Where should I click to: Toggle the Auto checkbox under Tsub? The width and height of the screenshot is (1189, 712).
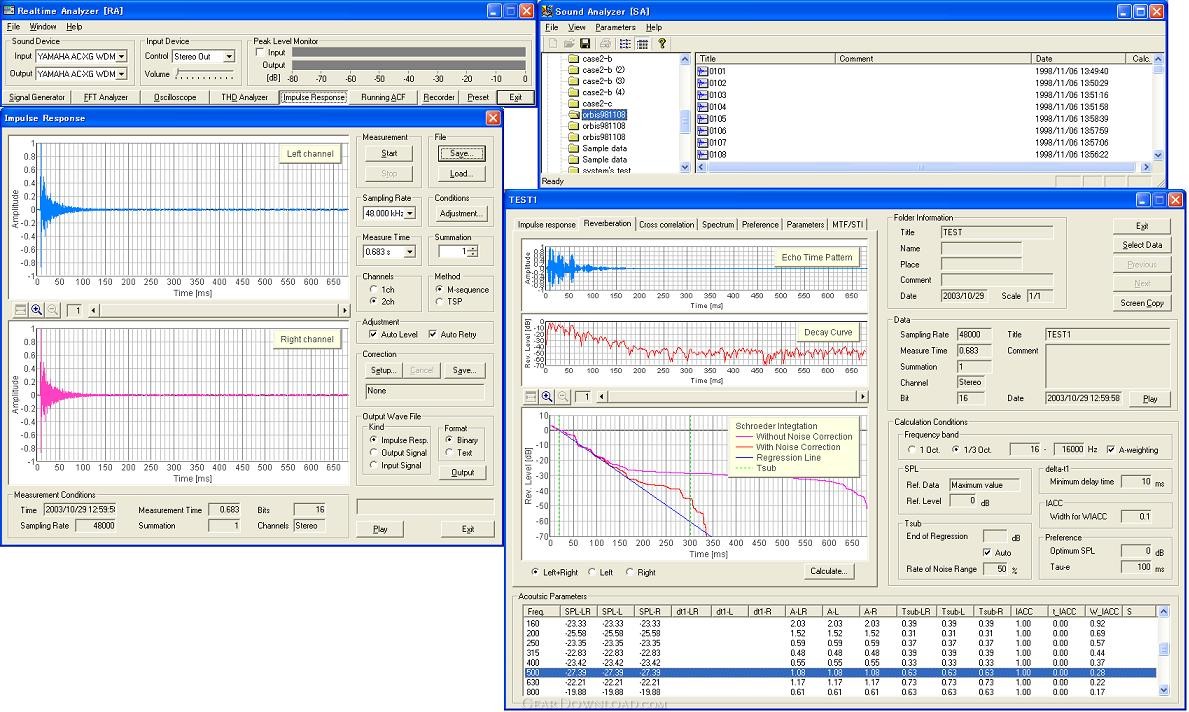pos(987,553)
